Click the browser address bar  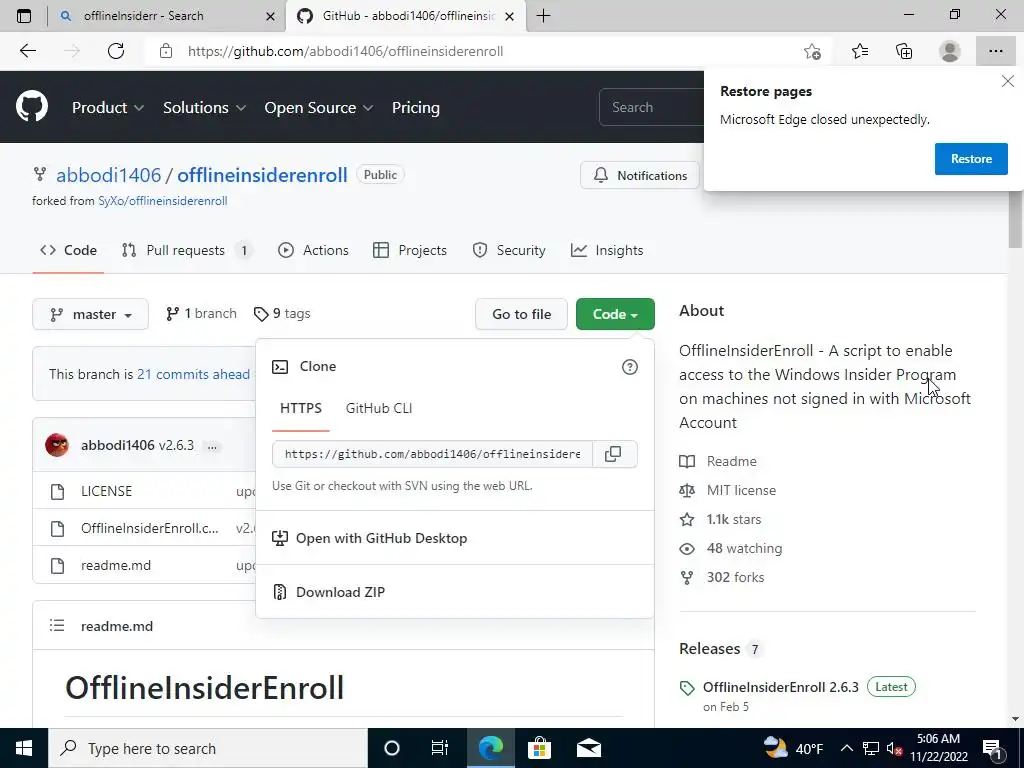pos(483,51)
